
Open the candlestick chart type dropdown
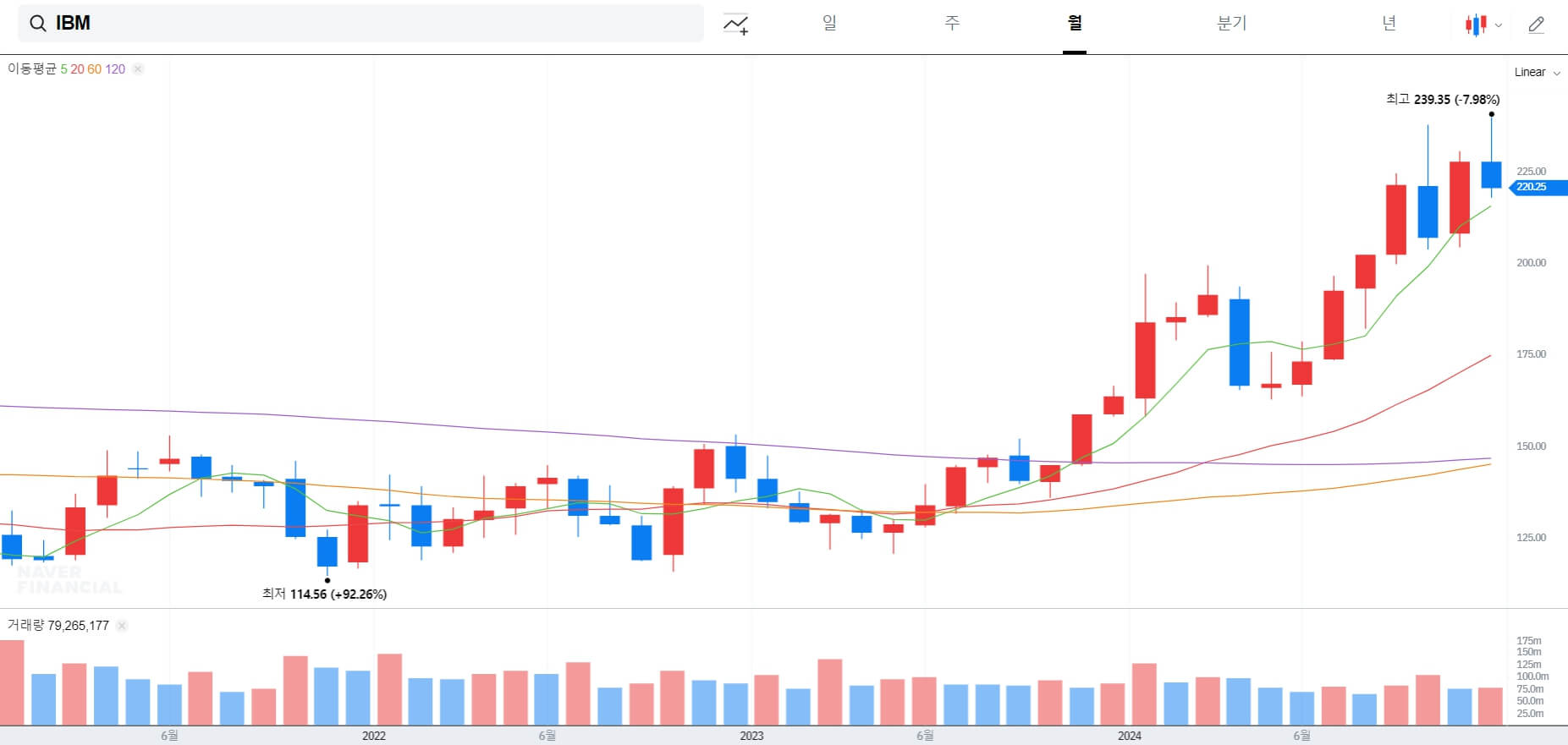[1483, 25]
